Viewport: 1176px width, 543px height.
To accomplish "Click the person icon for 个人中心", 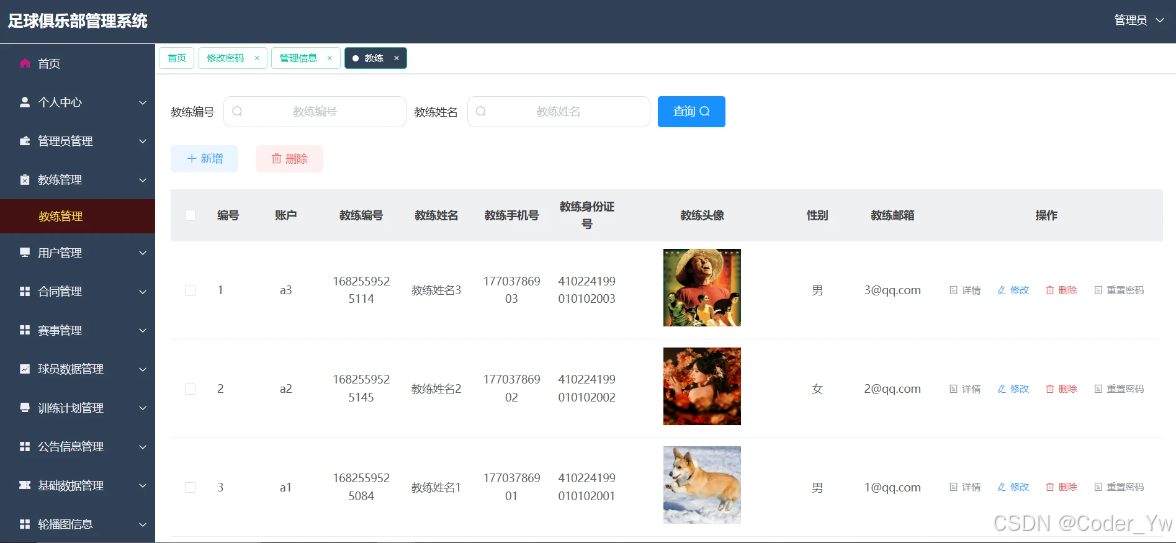I will [25, 102].
